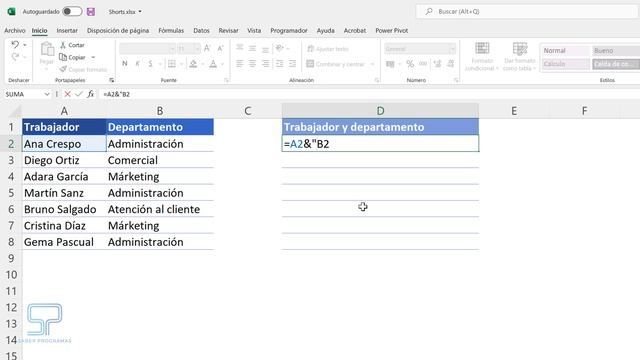The height and width of the screenshot is (360, 640).
Task: Click the increase indent icon
Action: [292, 64]
